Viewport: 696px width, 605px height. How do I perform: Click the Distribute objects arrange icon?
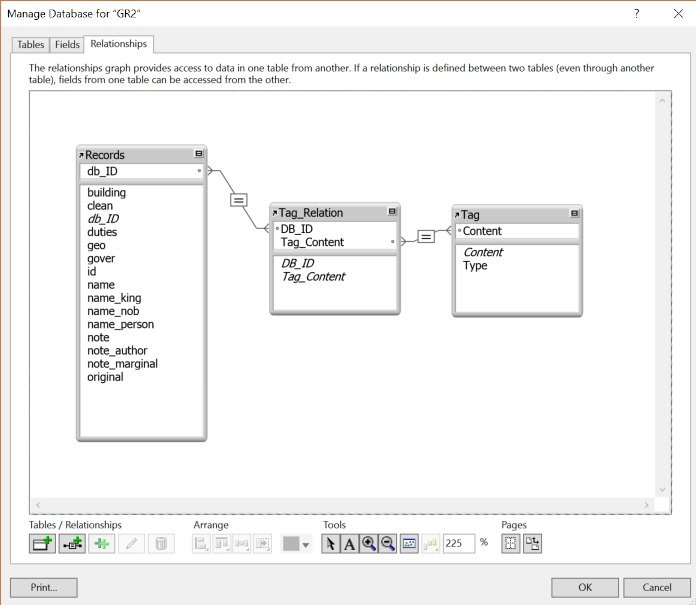point(242,543)
